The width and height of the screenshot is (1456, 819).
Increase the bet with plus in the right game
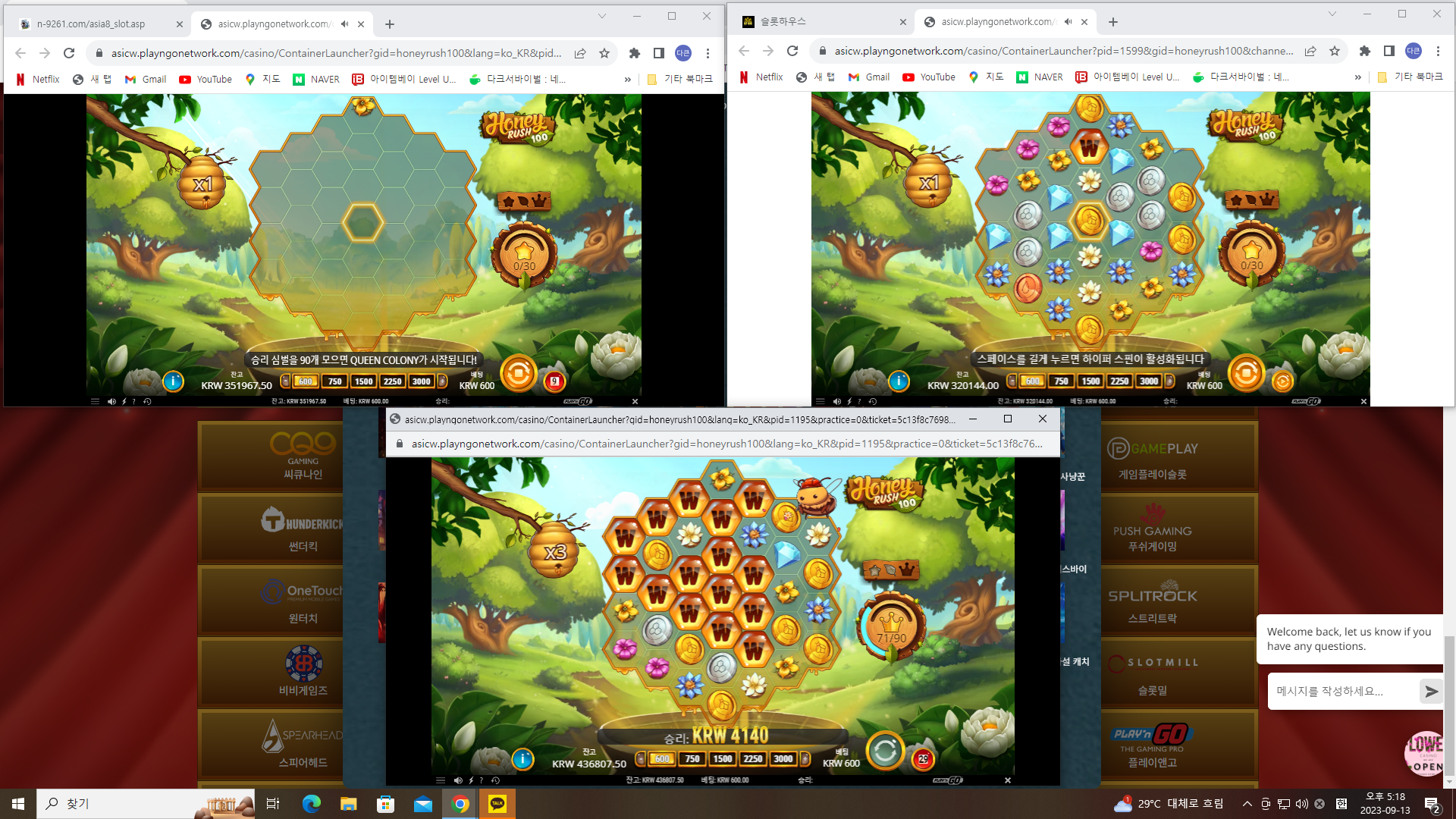click(x=1169, y=381)
